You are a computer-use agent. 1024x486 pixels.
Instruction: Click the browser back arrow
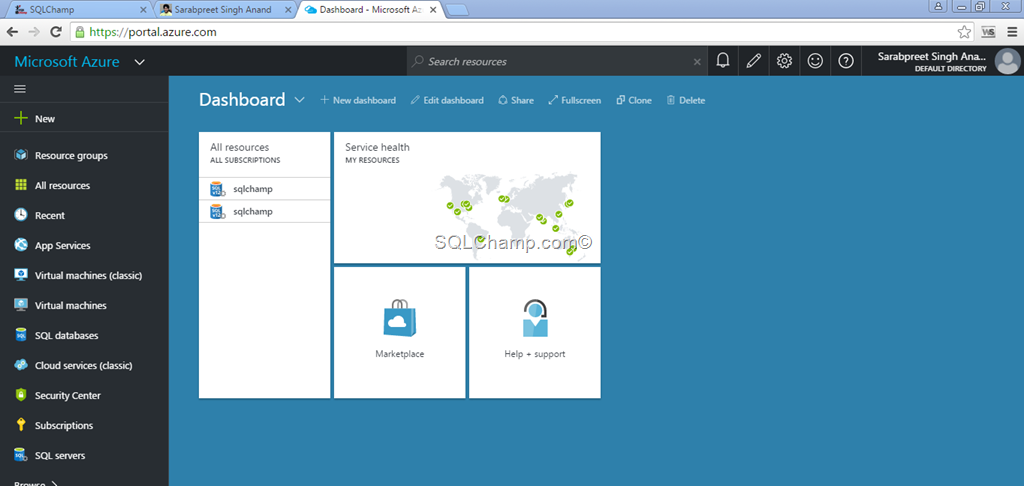click(12, 31)
